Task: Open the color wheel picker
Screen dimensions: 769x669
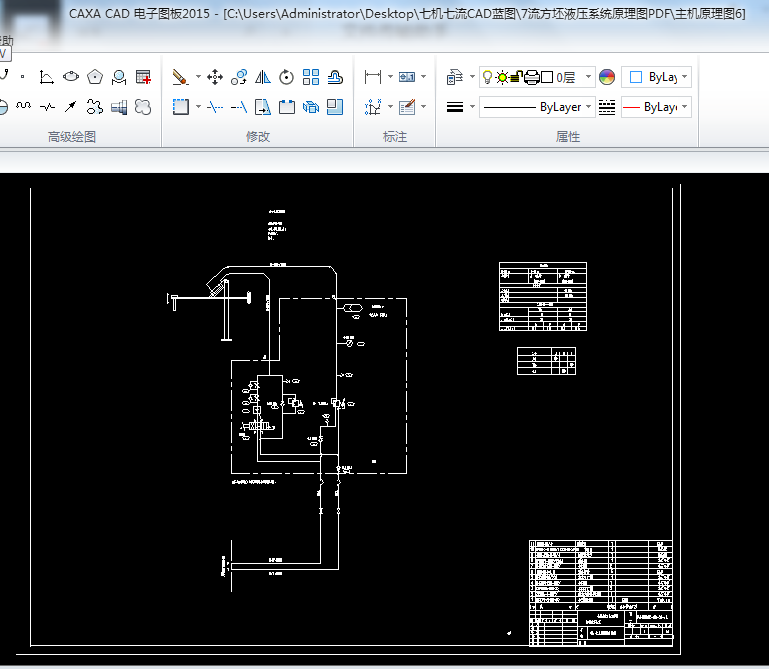Action: [607, 77]
